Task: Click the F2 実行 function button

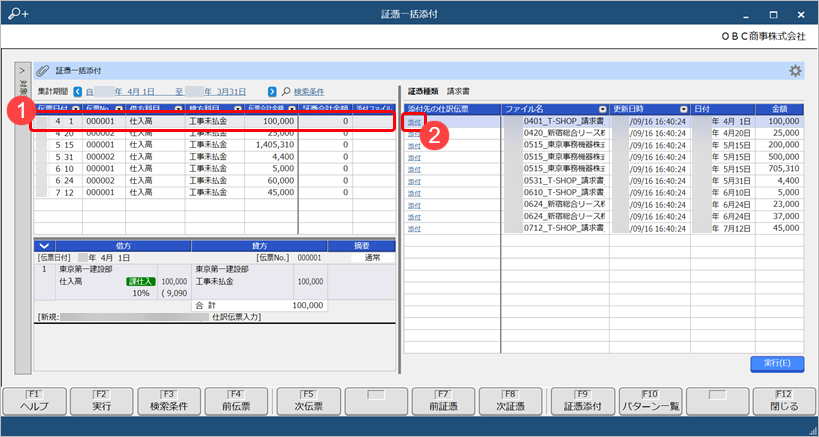Action: (x=101, y=401)
